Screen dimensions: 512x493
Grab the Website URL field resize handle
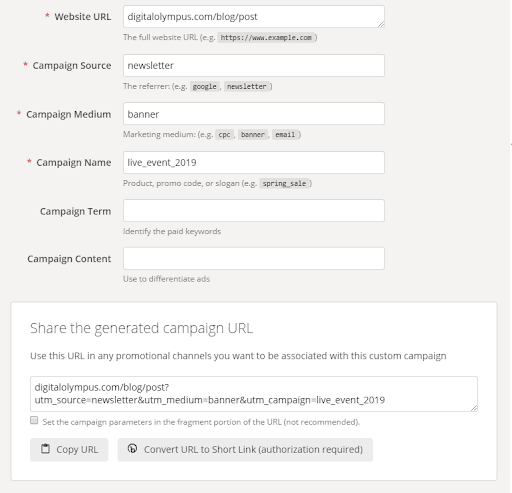click(381, 24)
